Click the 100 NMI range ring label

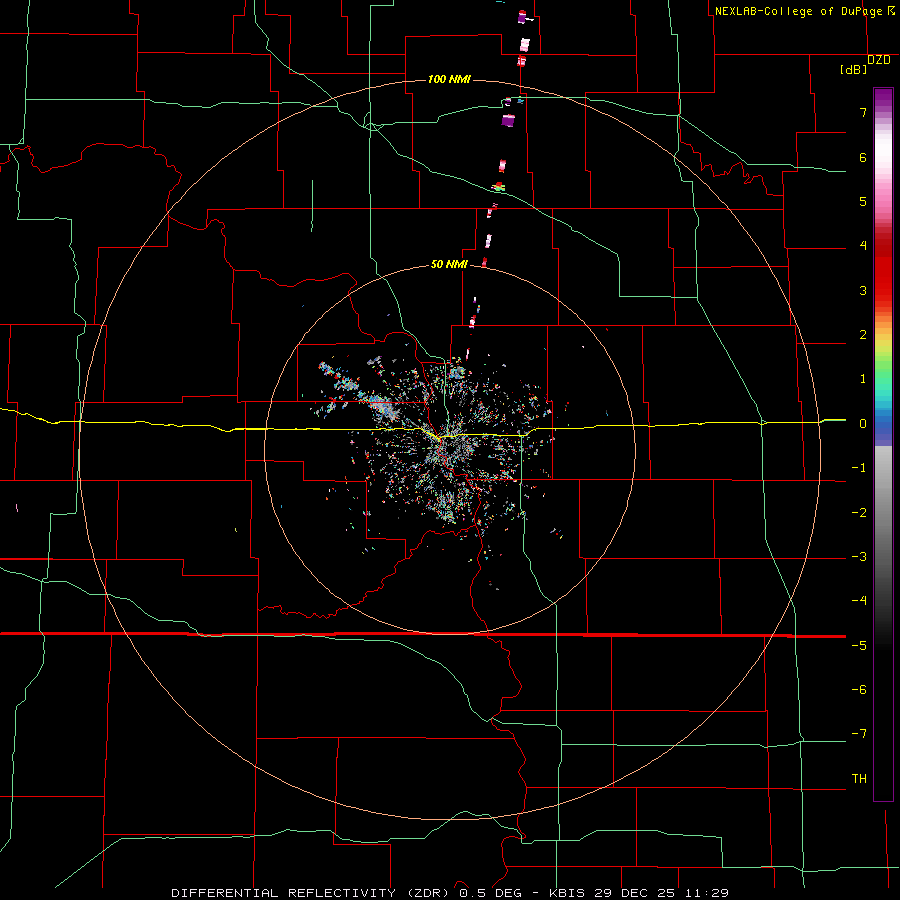(449, 79)
